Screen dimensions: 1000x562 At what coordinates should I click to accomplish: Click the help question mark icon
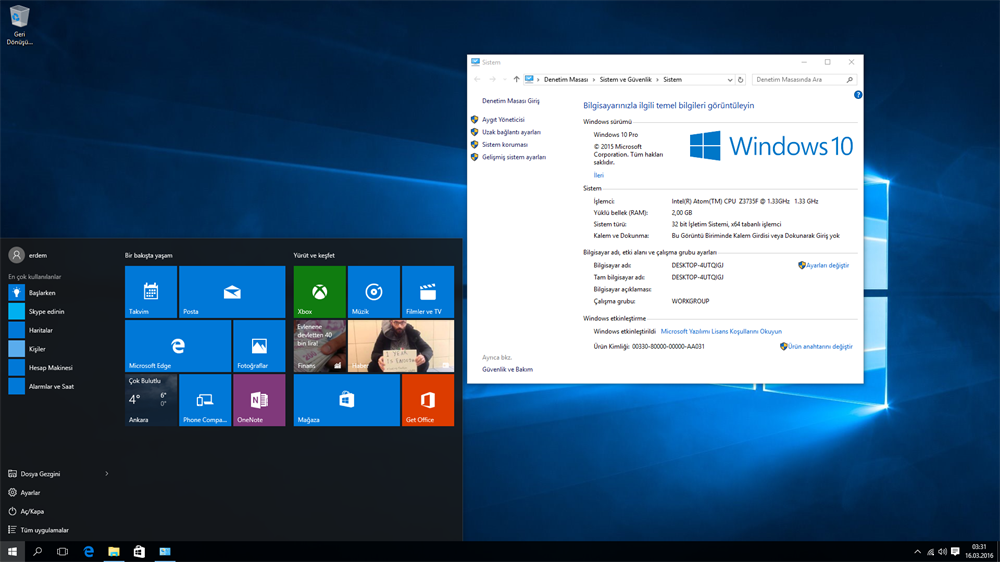pyautogui.click(x=858, y=95)
